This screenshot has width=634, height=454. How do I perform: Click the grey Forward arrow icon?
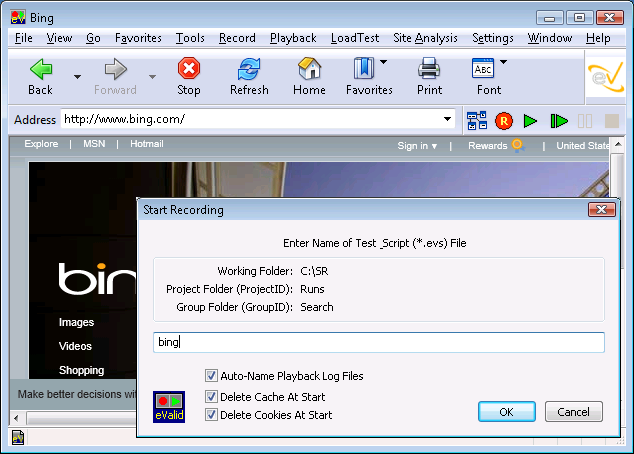coord(116,69)
